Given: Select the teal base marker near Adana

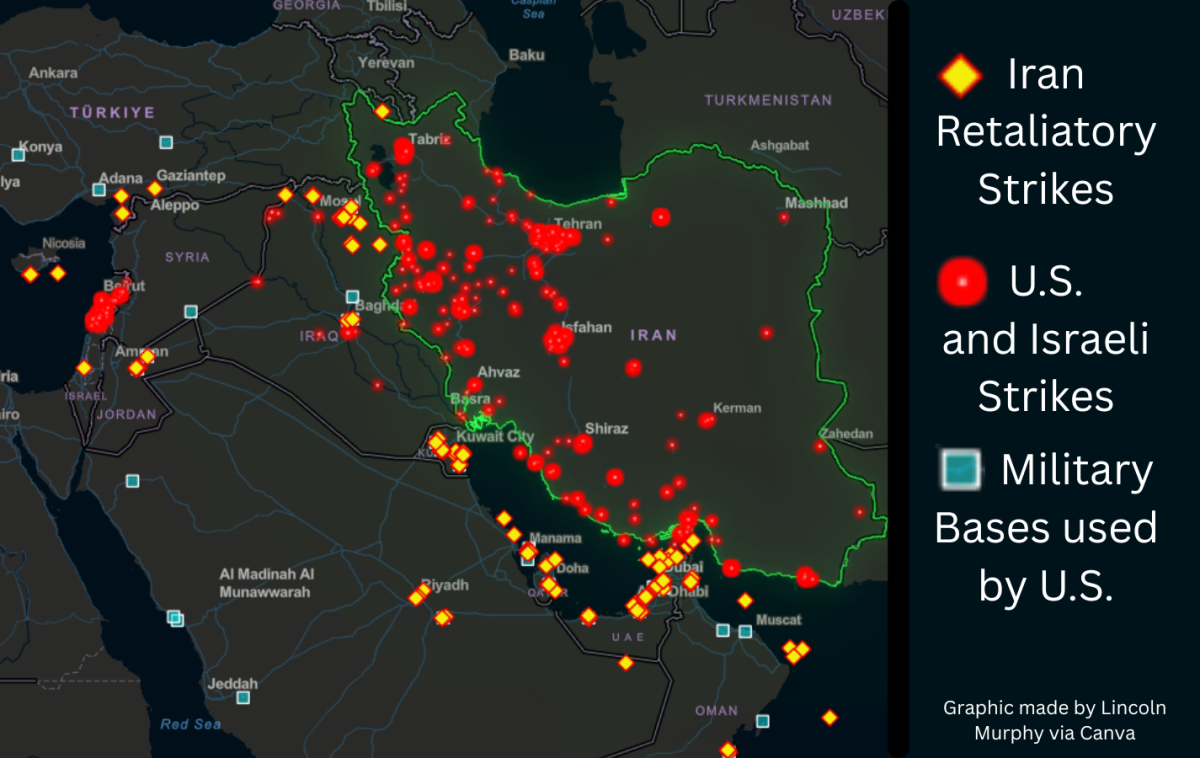Looking at the screenshot, I should point(99,189).
